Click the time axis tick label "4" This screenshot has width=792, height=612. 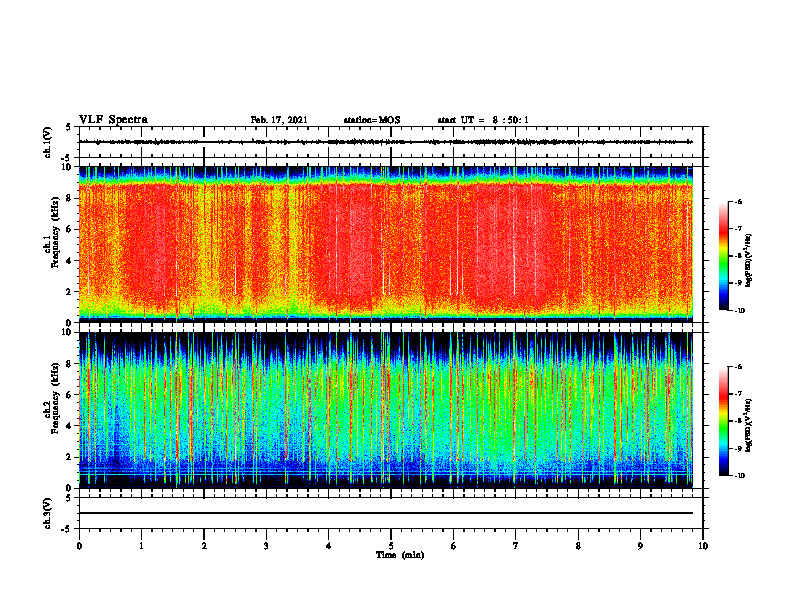(329, 546)
